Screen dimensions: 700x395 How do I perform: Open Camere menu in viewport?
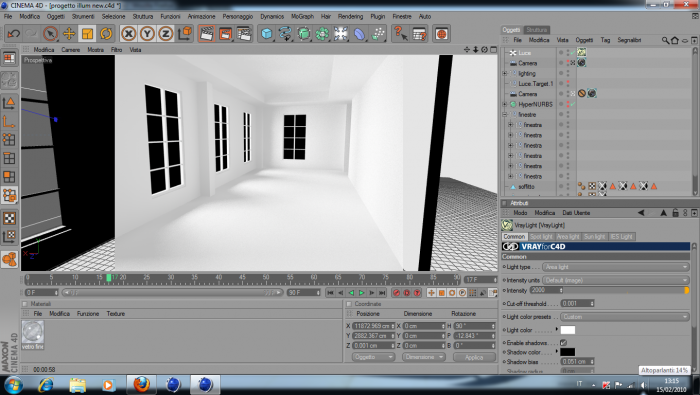pyautogui.click(x=71, y=50)
